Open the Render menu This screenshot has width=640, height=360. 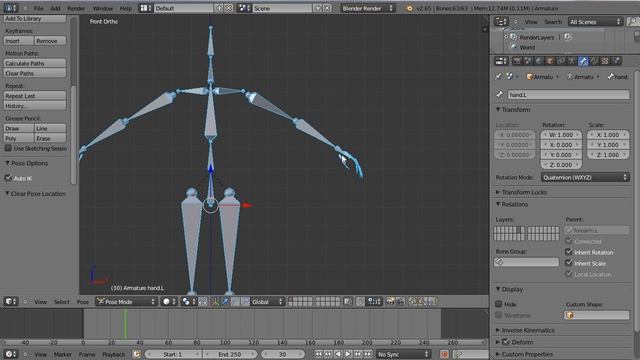[76, 8]
